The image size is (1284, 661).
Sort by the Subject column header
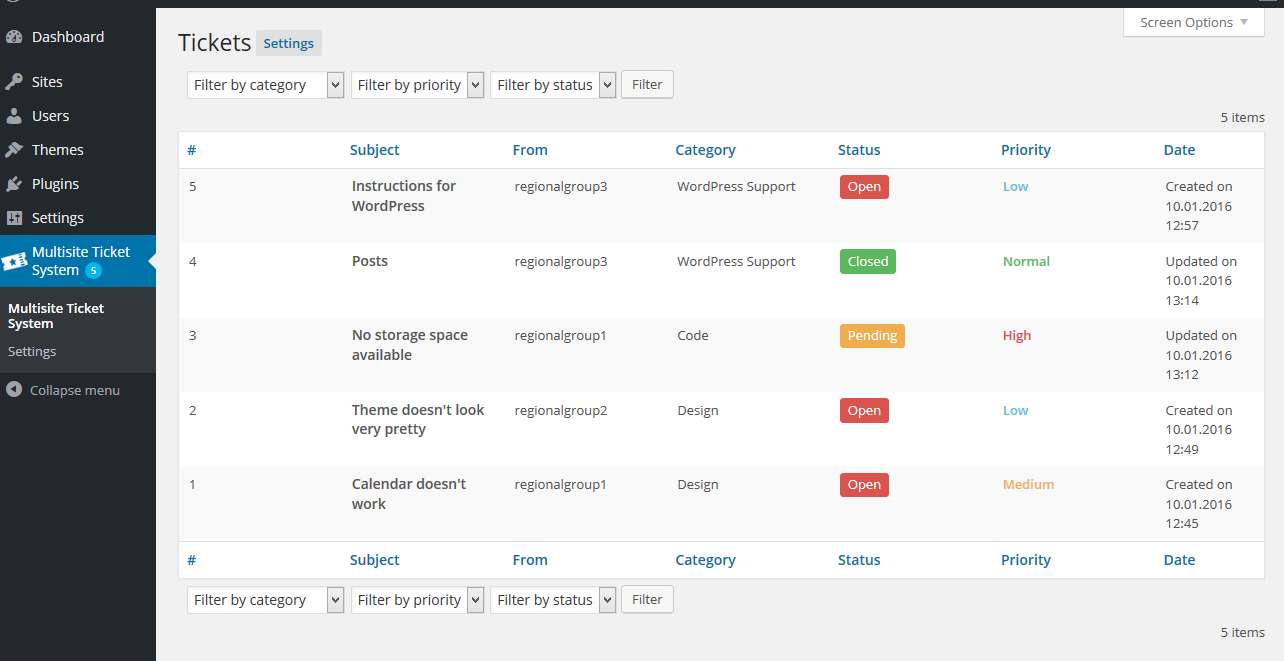point(375,150)
